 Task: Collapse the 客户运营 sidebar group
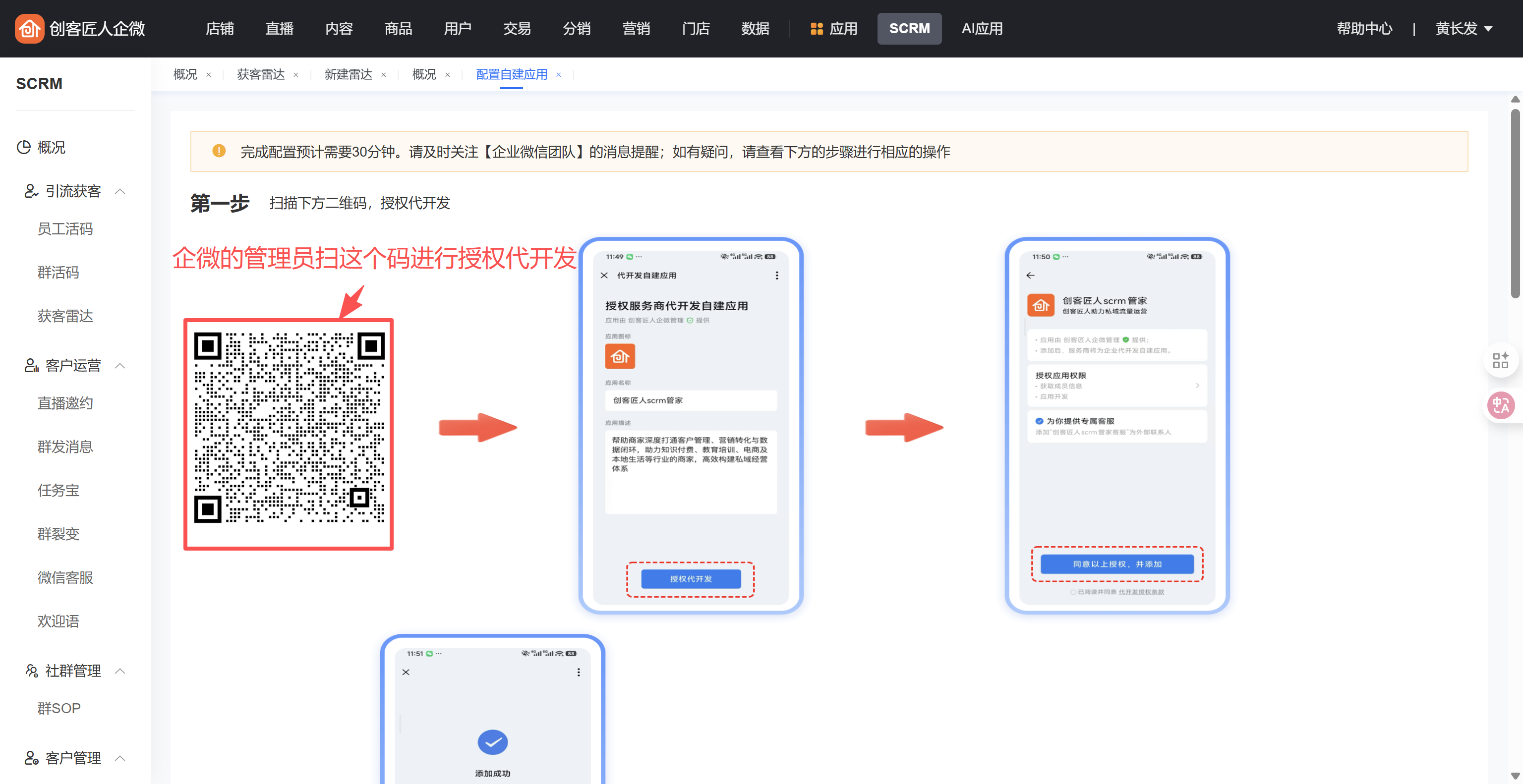120,366
